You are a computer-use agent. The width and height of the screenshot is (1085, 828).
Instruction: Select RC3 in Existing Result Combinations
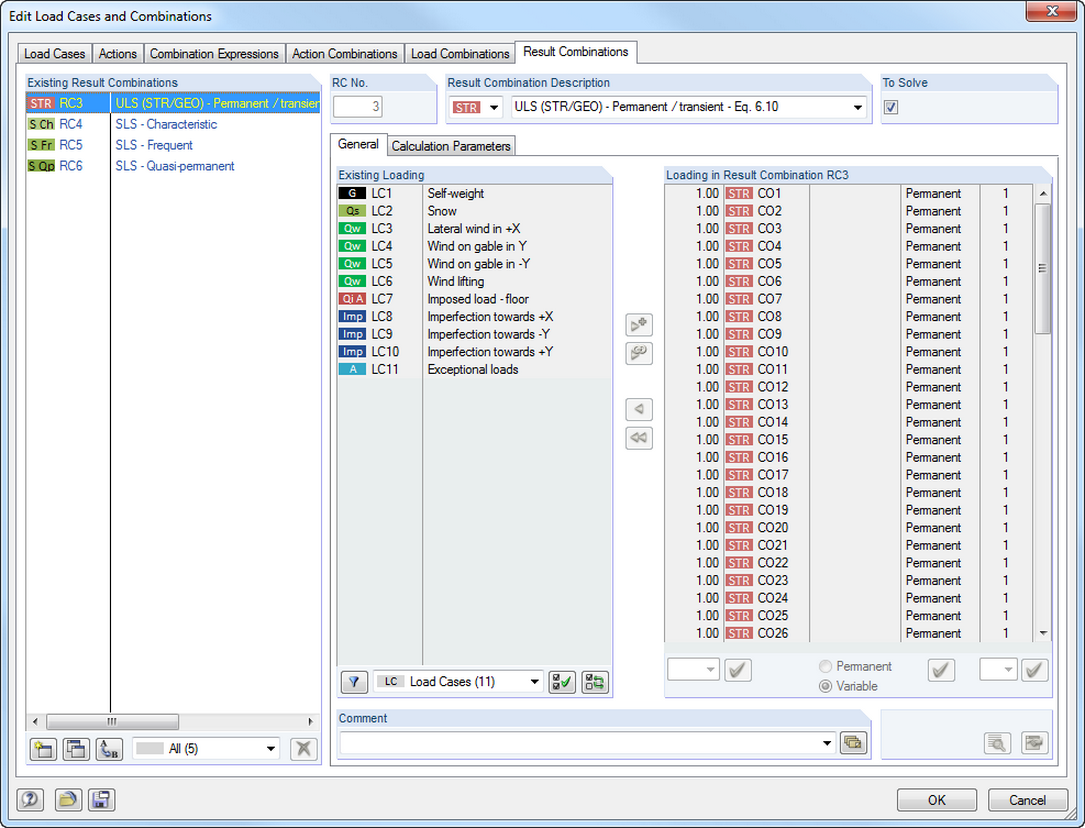coord(173,103)
